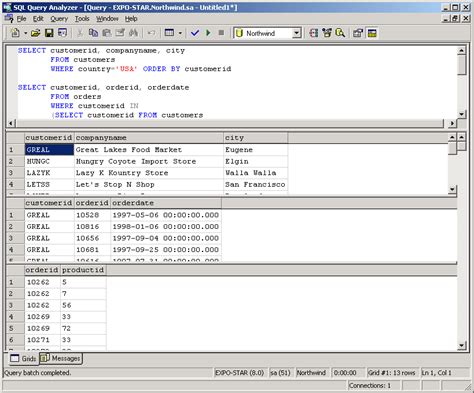This screenshot has height=393, width=474.
Task: Click the Clear Window toolbar icon
Action: click(x=120, y=33)
